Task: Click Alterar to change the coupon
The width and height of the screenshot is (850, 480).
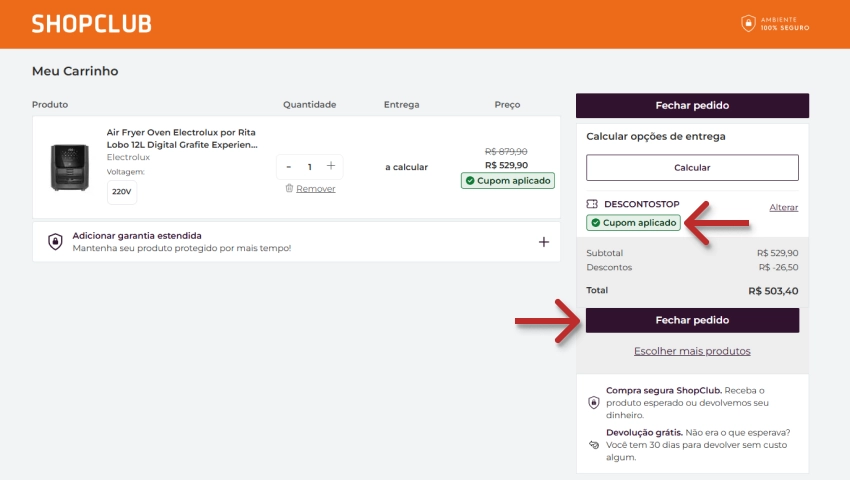Action: tap(783, 207)
